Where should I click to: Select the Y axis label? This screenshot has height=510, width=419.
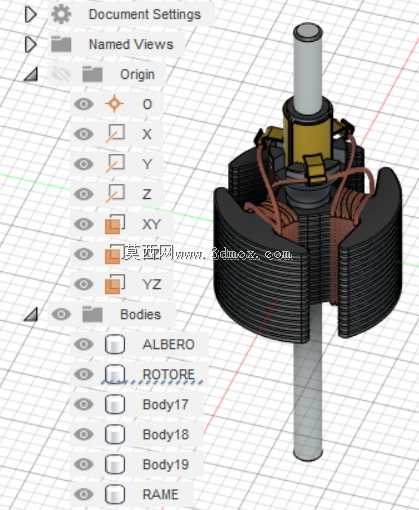[147, 164]
